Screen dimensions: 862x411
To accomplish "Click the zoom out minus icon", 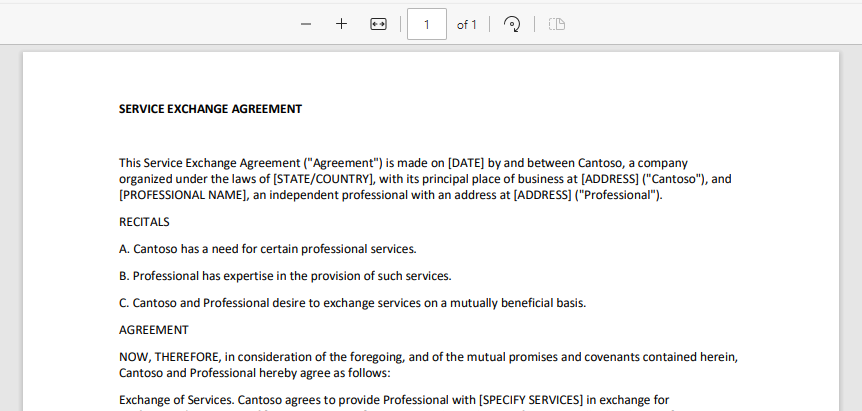I will (306, 24).
